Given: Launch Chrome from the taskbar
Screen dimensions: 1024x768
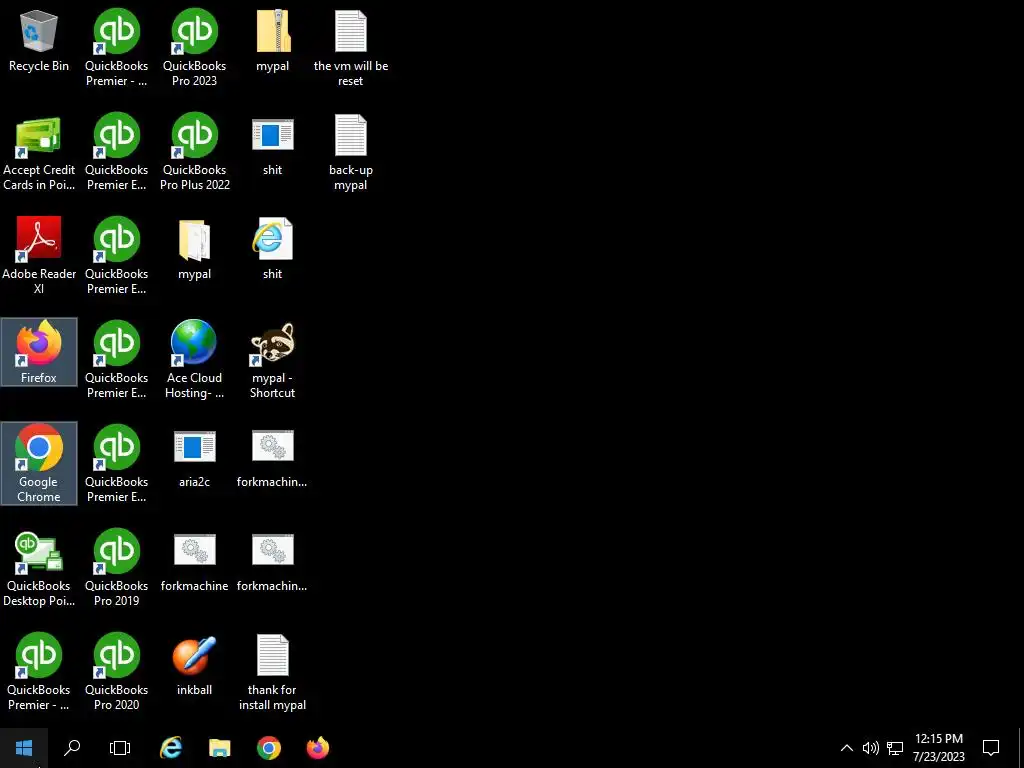Looking at the screenshot, I should (269, 748).
